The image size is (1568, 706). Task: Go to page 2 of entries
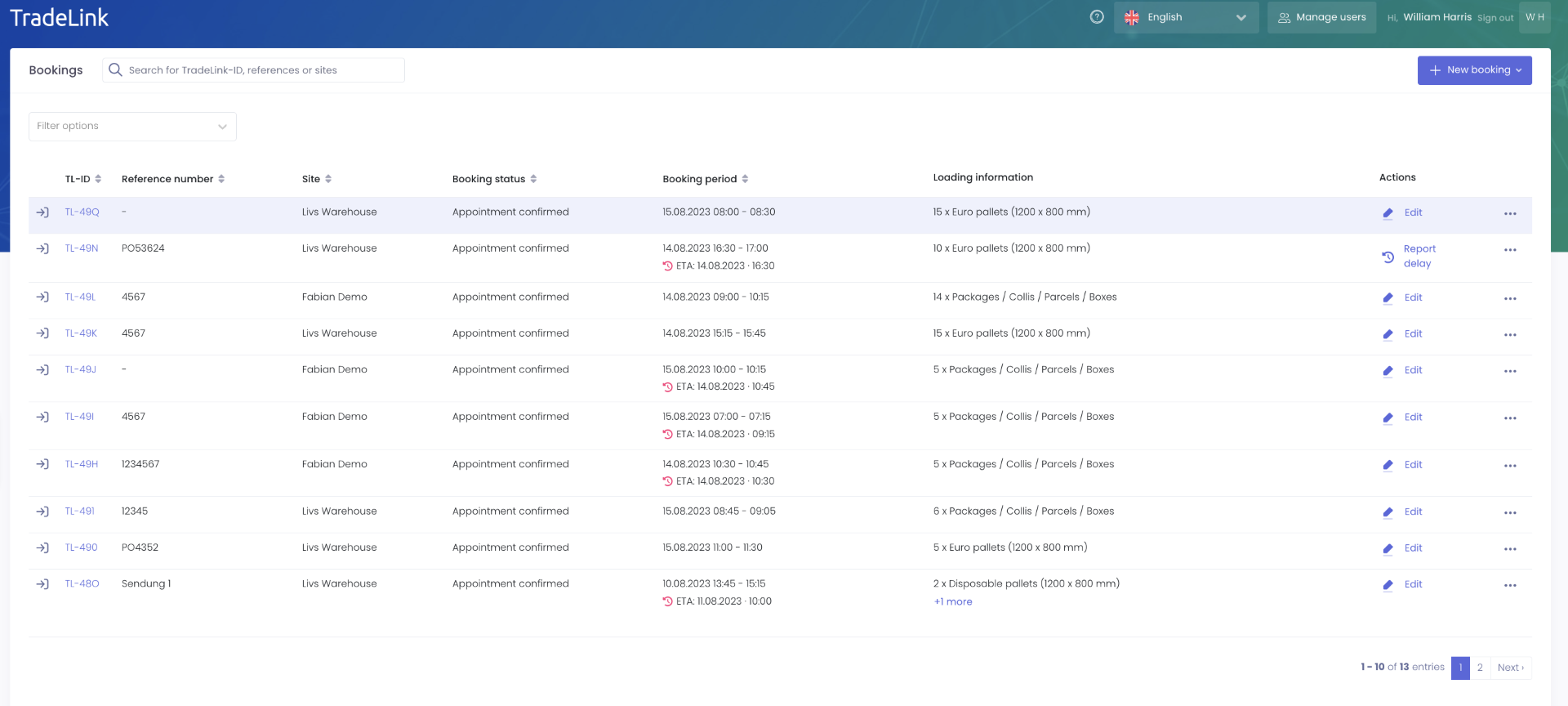(1480, 668)
